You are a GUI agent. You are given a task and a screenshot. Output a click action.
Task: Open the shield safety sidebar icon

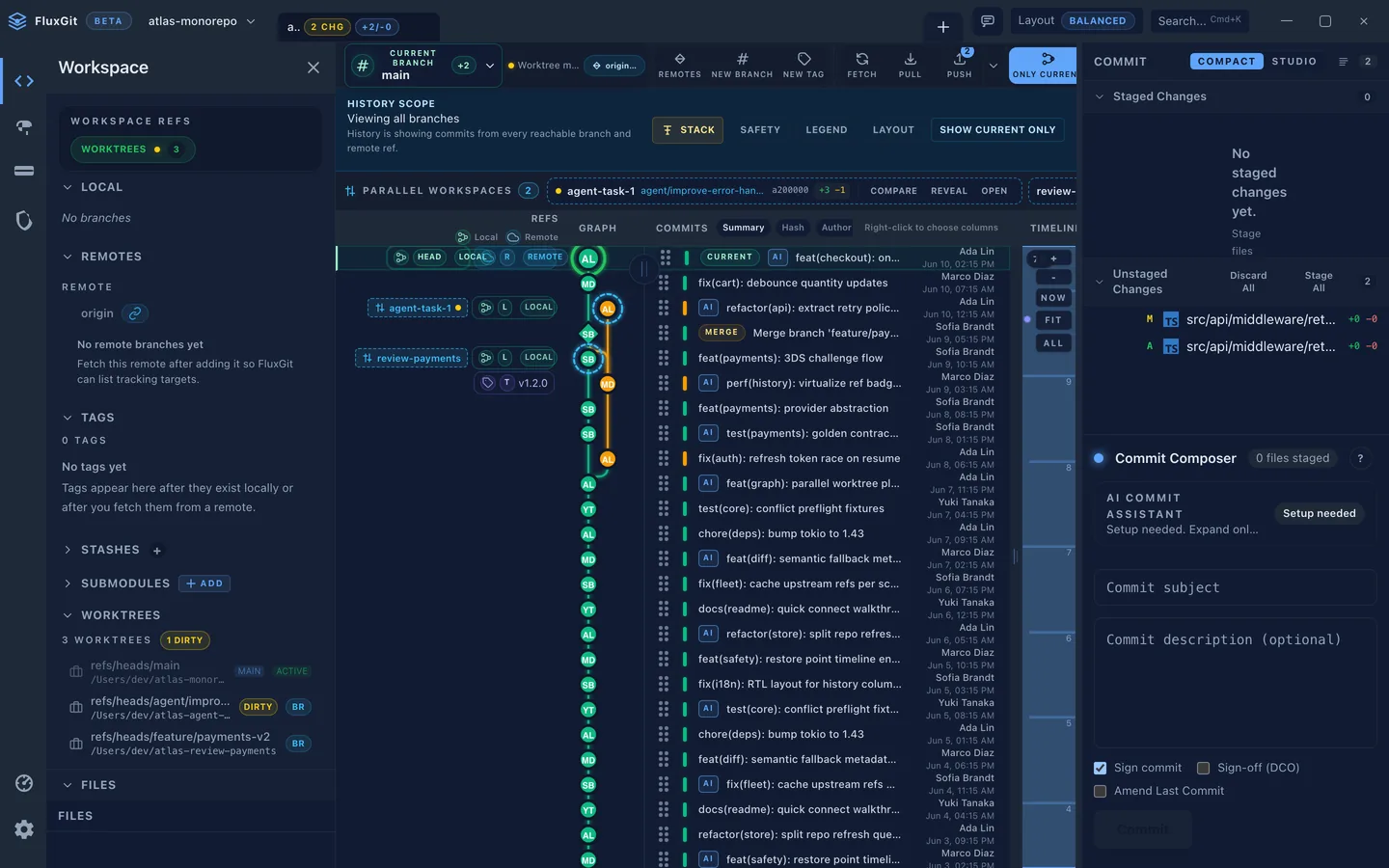(x=24, y=221)
